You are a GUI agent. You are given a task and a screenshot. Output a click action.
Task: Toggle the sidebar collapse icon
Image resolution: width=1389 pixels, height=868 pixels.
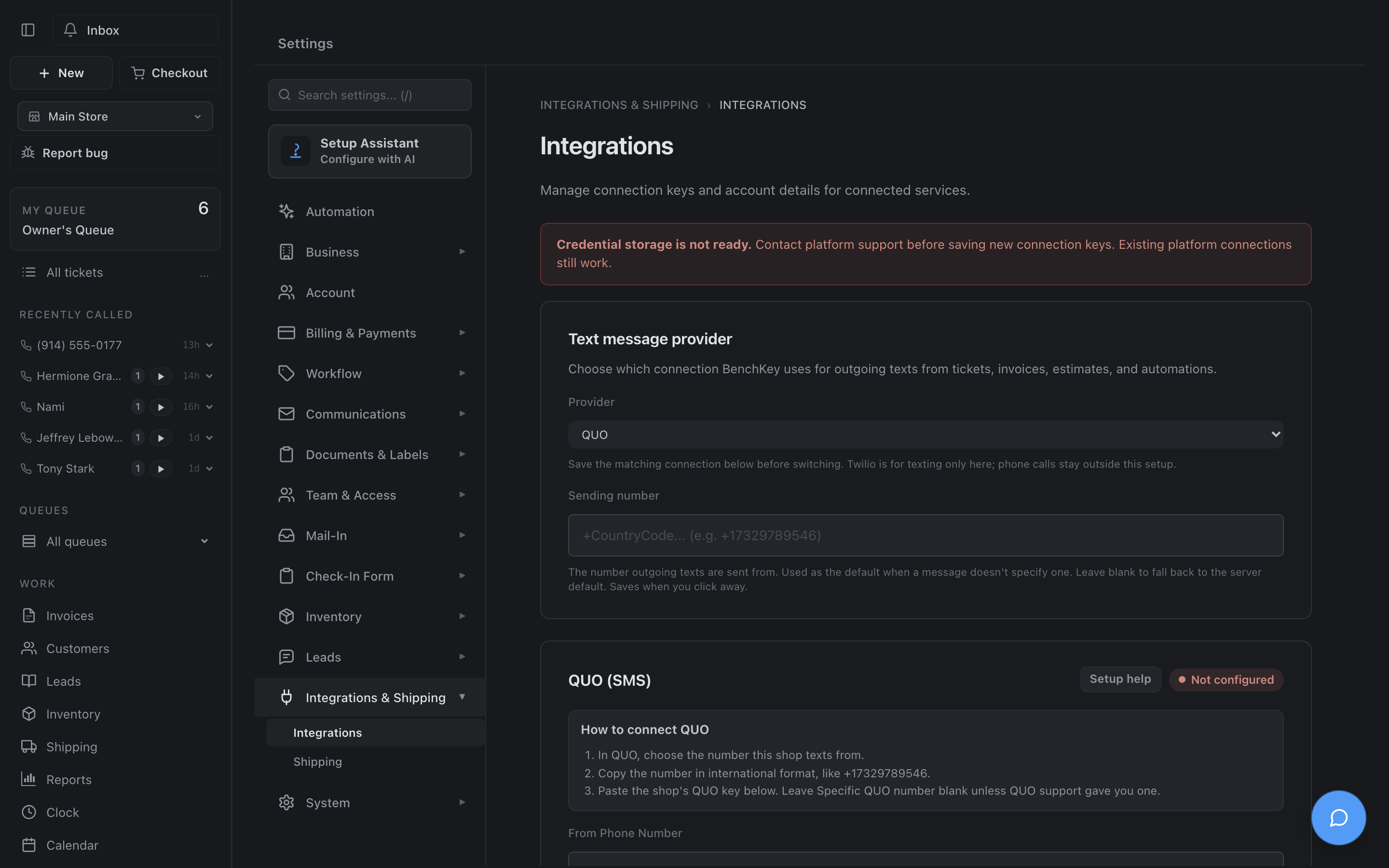click(x=28, y=30)
